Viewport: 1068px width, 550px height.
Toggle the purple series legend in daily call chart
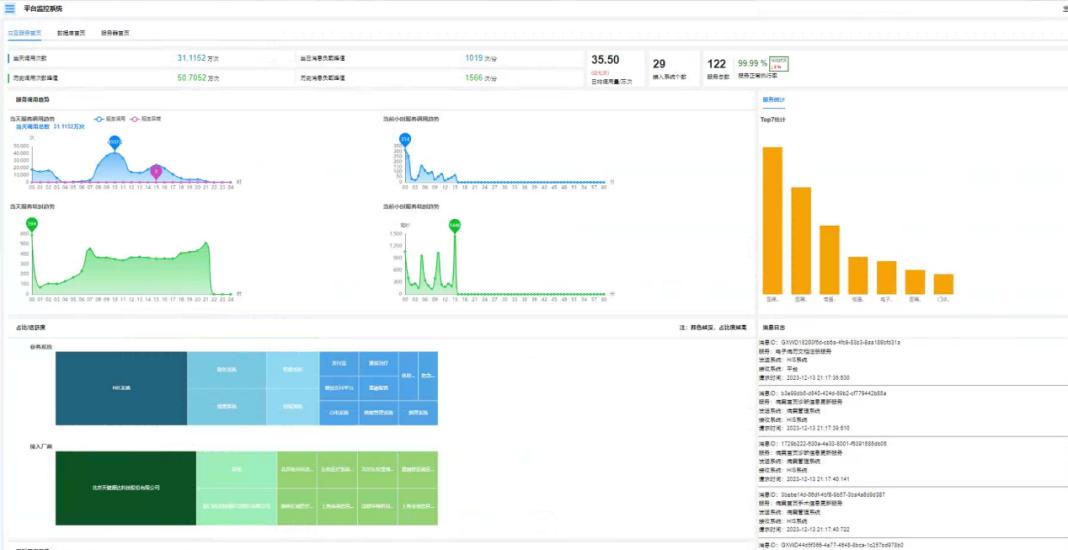(143, 118)
